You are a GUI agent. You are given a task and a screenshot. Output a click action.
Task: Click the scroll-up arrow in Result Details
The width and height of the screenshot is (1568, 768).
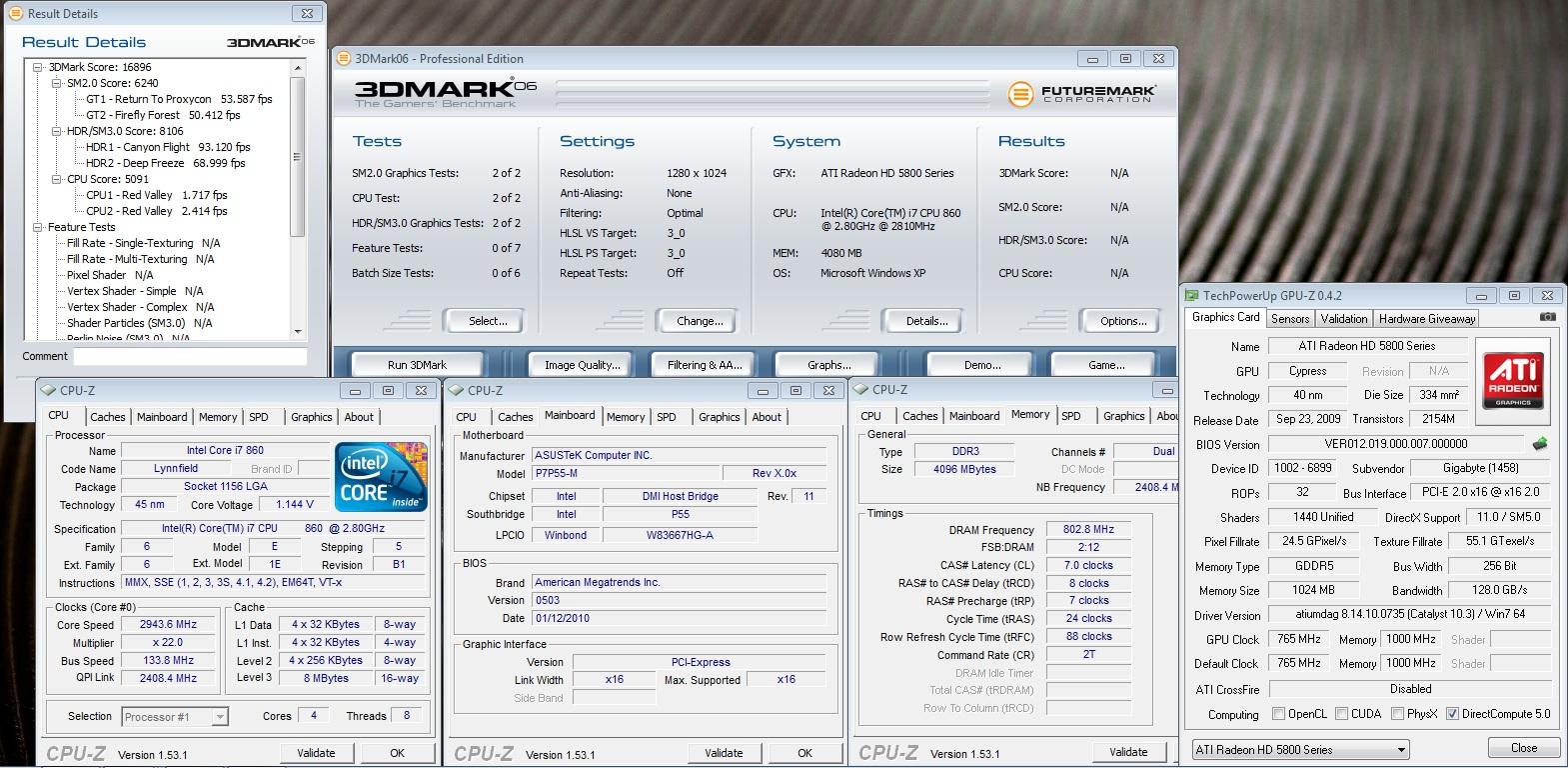(298, 67)
